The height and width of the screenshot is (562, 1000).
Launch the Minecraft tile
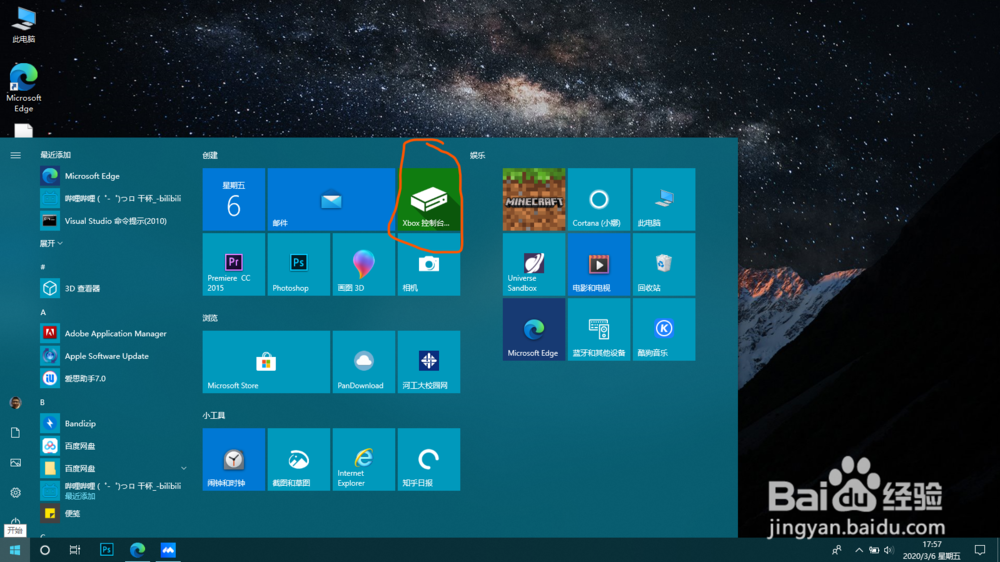point(534,200)
